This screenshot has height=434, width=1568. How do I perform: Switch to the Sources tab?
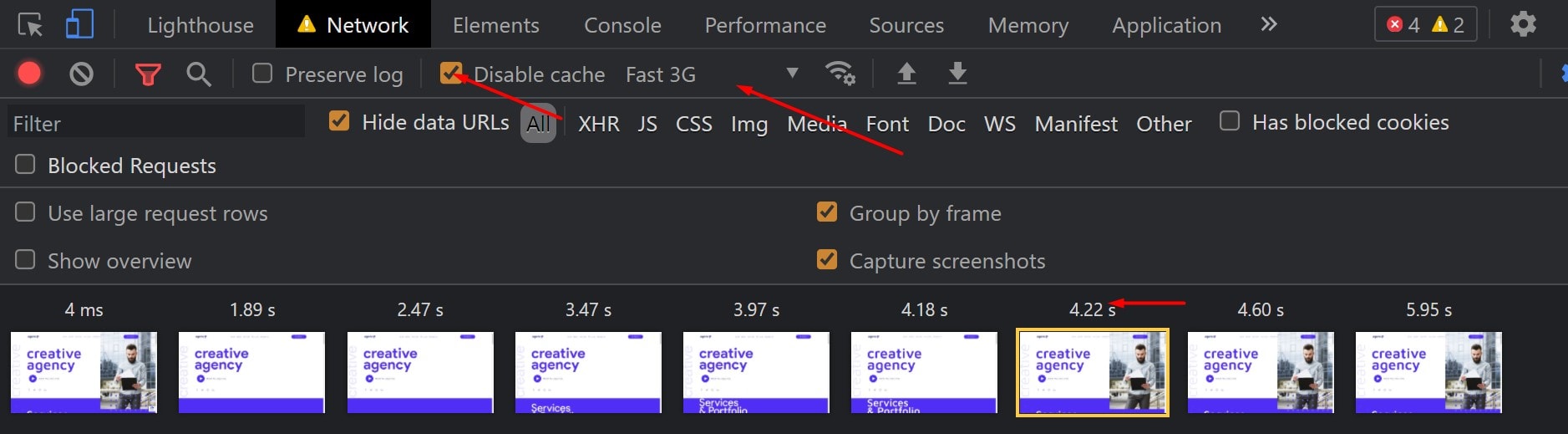pos(906,25)
